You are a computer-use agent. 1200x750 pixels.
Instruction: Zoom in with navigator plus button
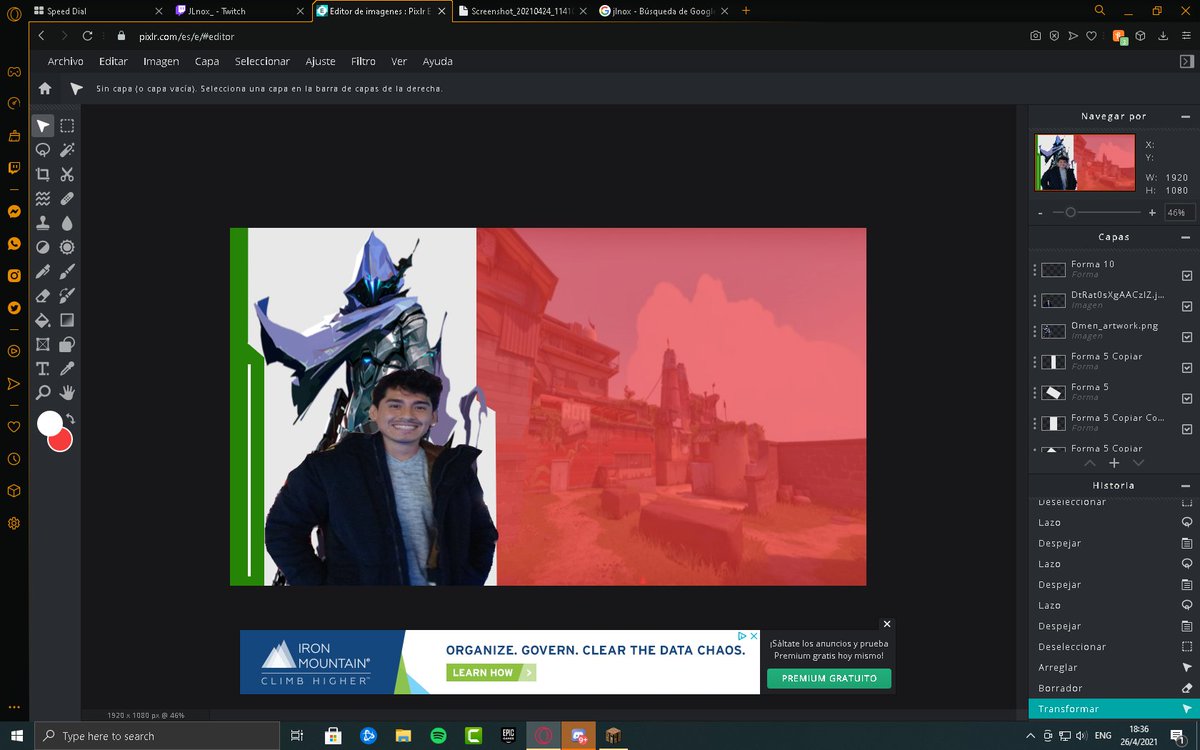tap(1152, 213)
